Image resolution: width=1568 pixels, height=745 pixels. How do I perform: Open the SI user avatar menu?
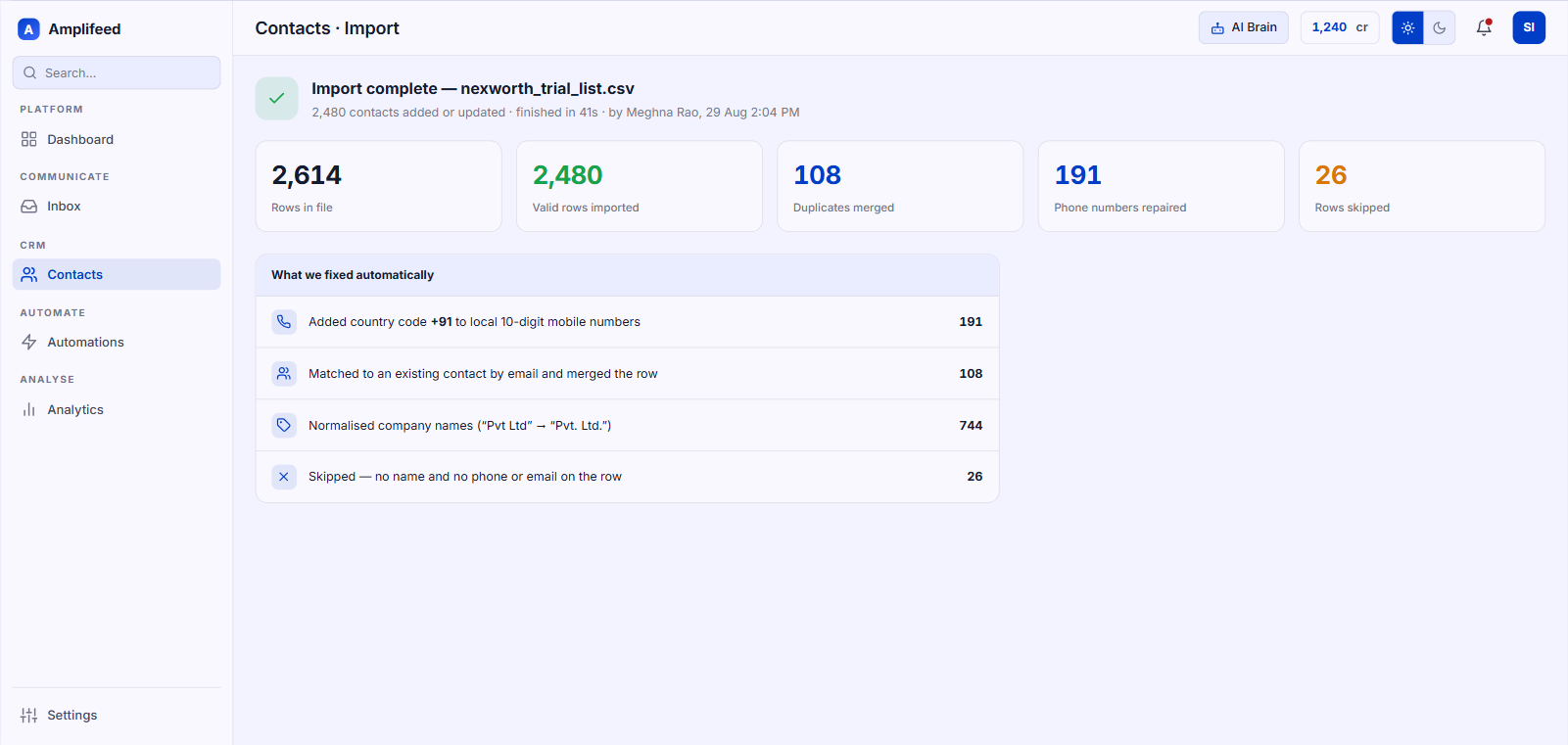coord(1529,27)
